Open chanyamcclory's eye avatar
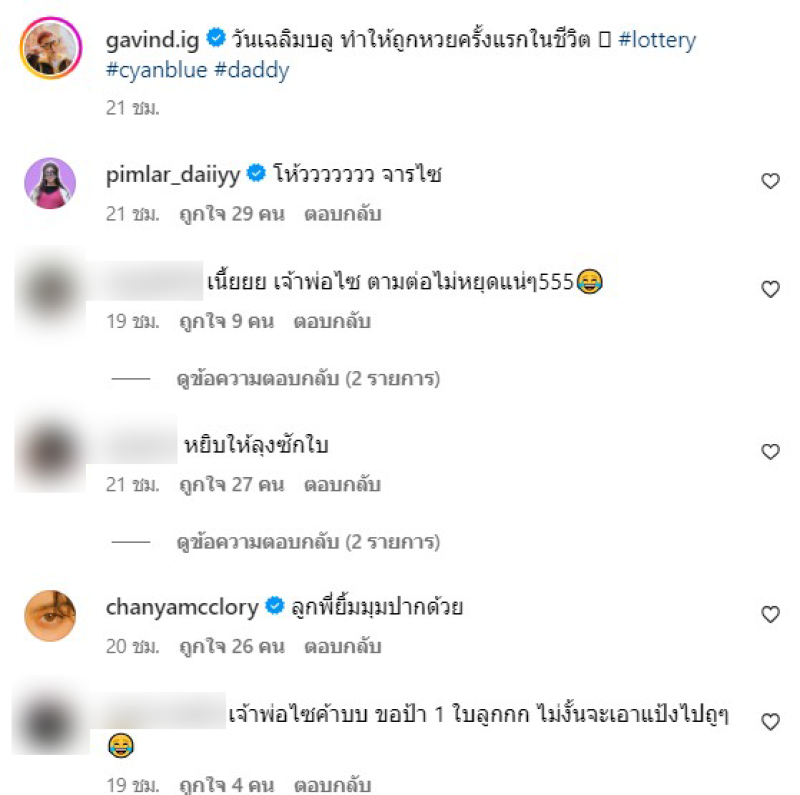The width and height of the screenshot is (800, 795). (50, 616)
